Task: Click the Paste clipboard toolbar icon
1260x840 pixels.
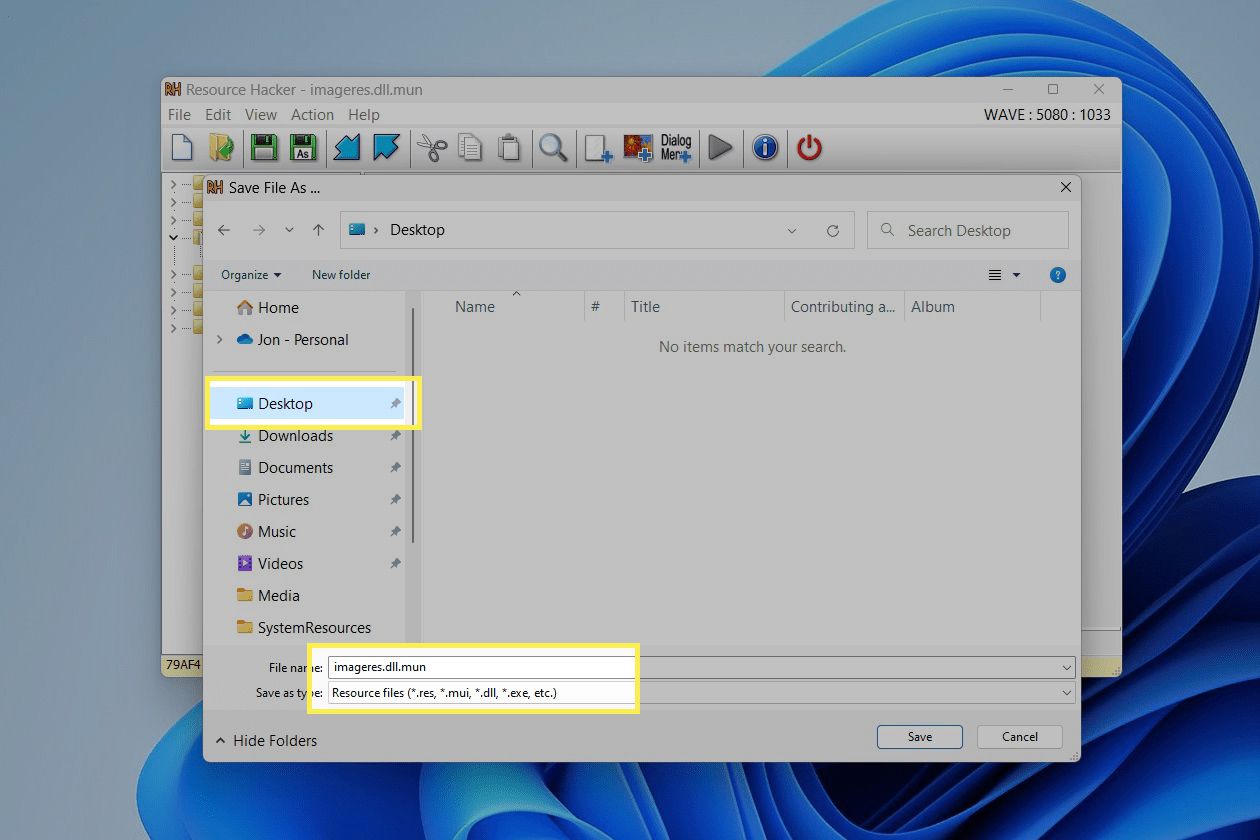Action: point(509,148)
